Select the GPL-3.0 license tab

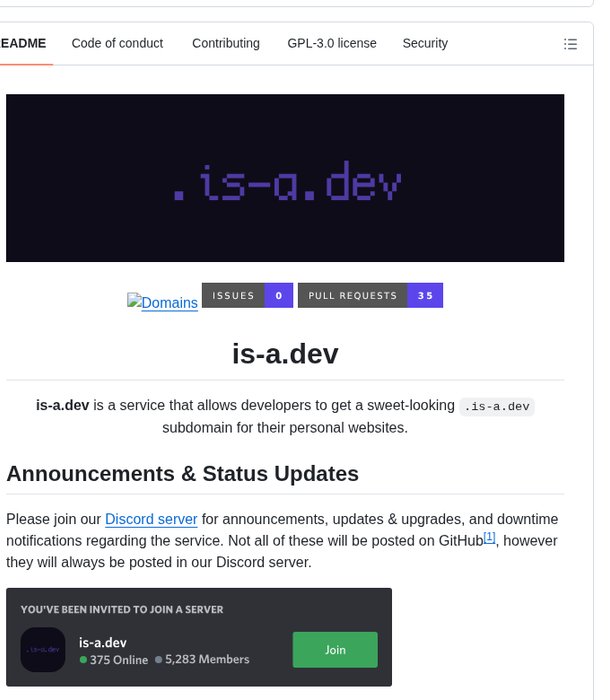(x=332, y=43)
